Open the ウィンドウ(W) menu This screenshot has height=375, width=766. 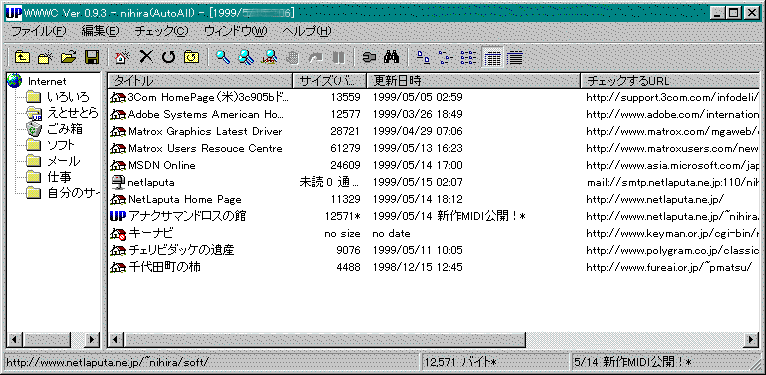pyautogui.click(x=236, y=31)
